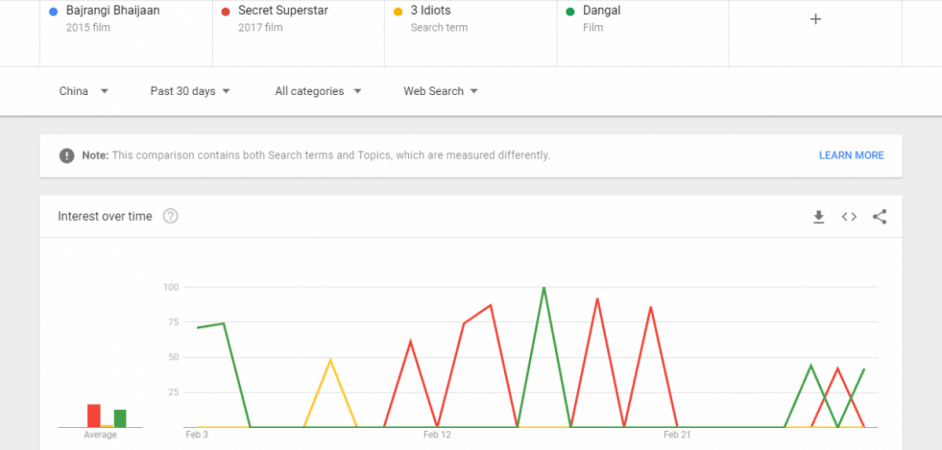The width and height of the screenshot is (942, 450).
Task: Click the Average label under bars
Action: 100,435
